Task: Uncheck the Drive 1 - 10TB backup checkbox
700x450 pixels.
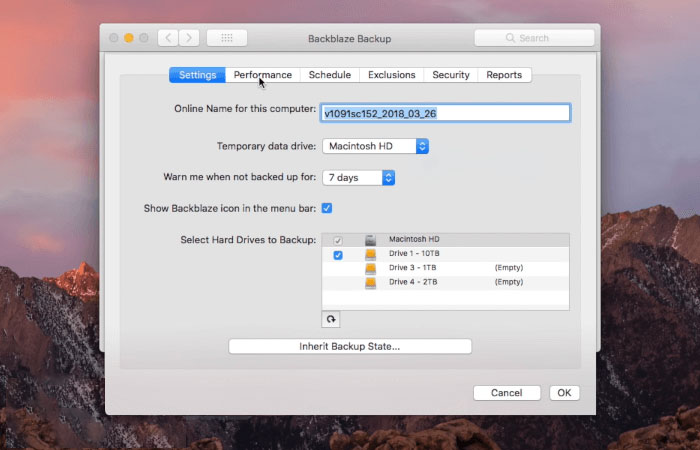Action: pos(338,255)
